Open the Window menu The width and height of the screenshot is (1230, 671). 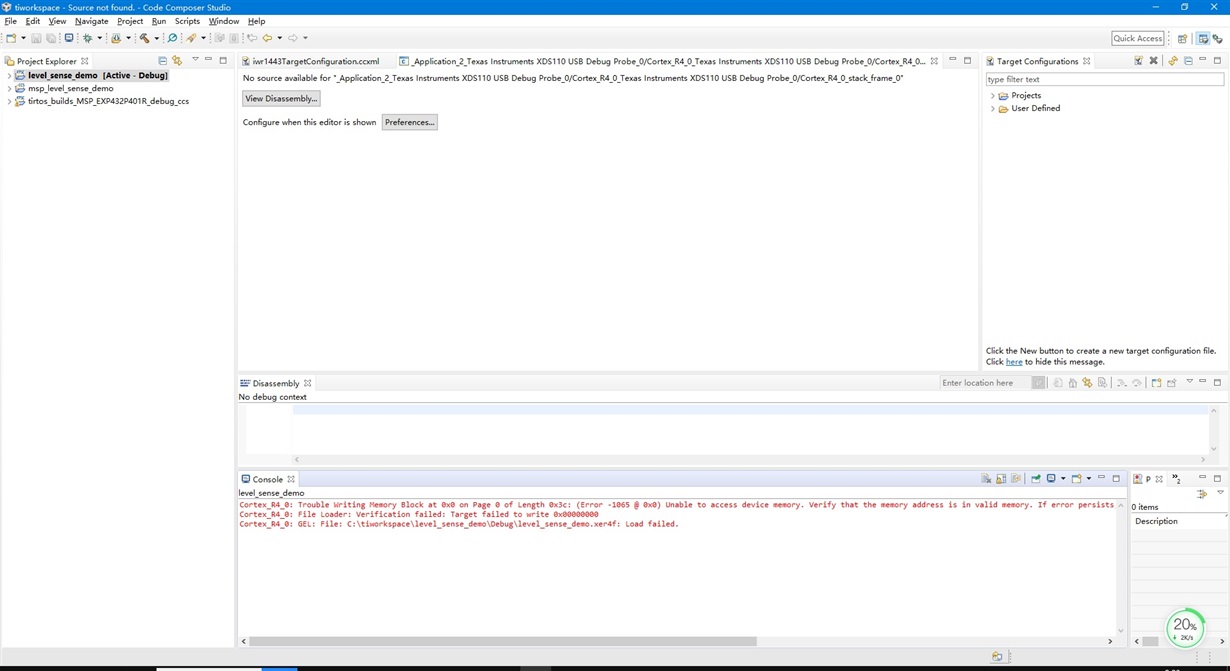point(224,21)
